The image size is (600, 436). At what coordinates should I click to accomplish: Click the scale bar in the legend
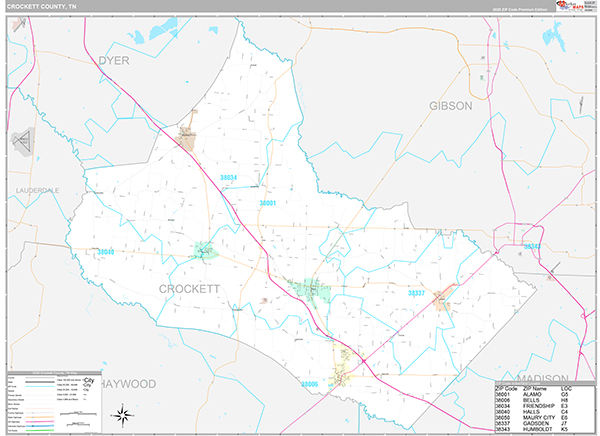click(x=78, y=414)
